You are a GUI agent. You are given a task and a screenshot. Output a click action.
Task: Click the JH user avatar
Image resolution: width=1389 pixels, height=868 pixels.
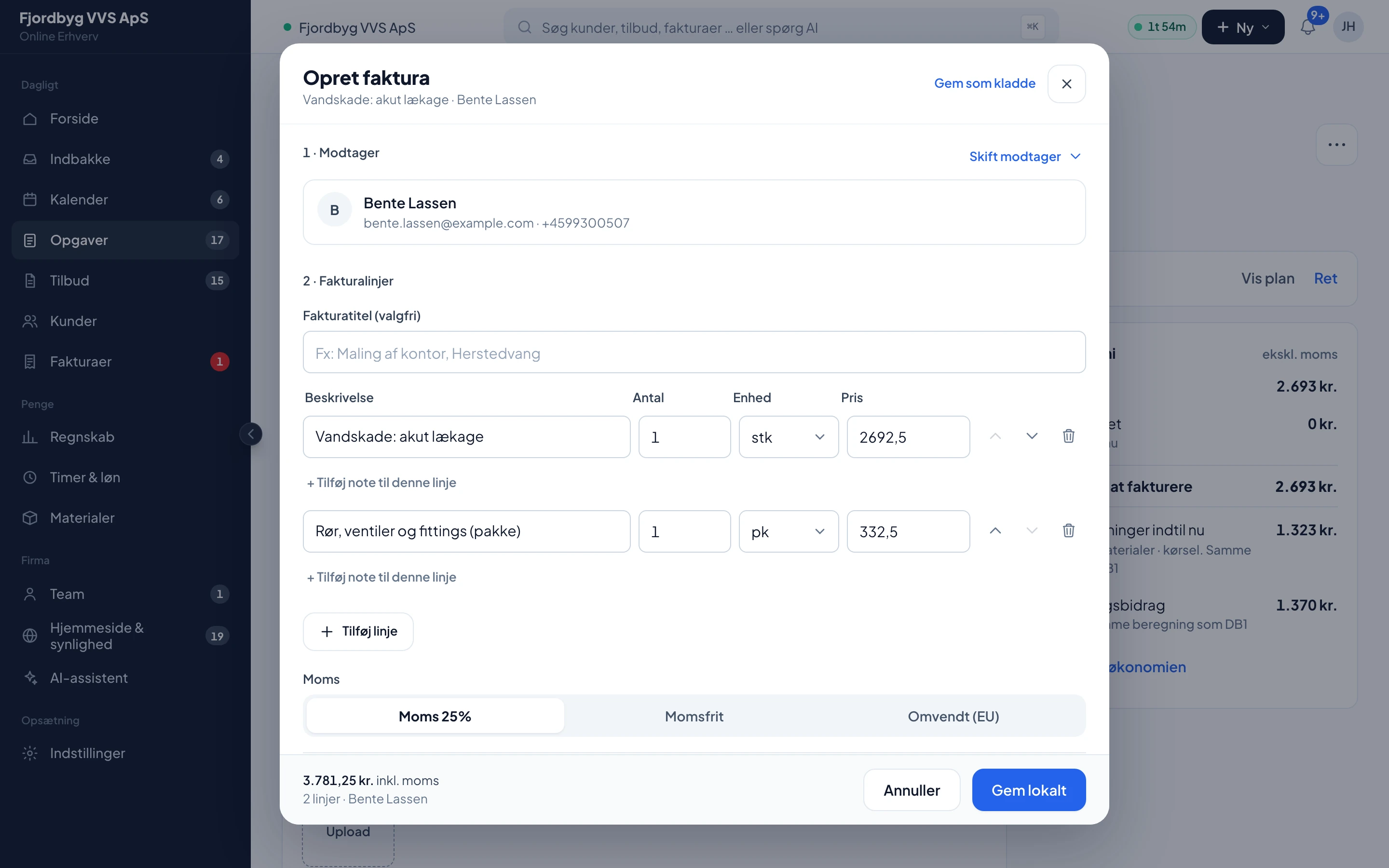pyautogui.click(x=1348, y=27)
